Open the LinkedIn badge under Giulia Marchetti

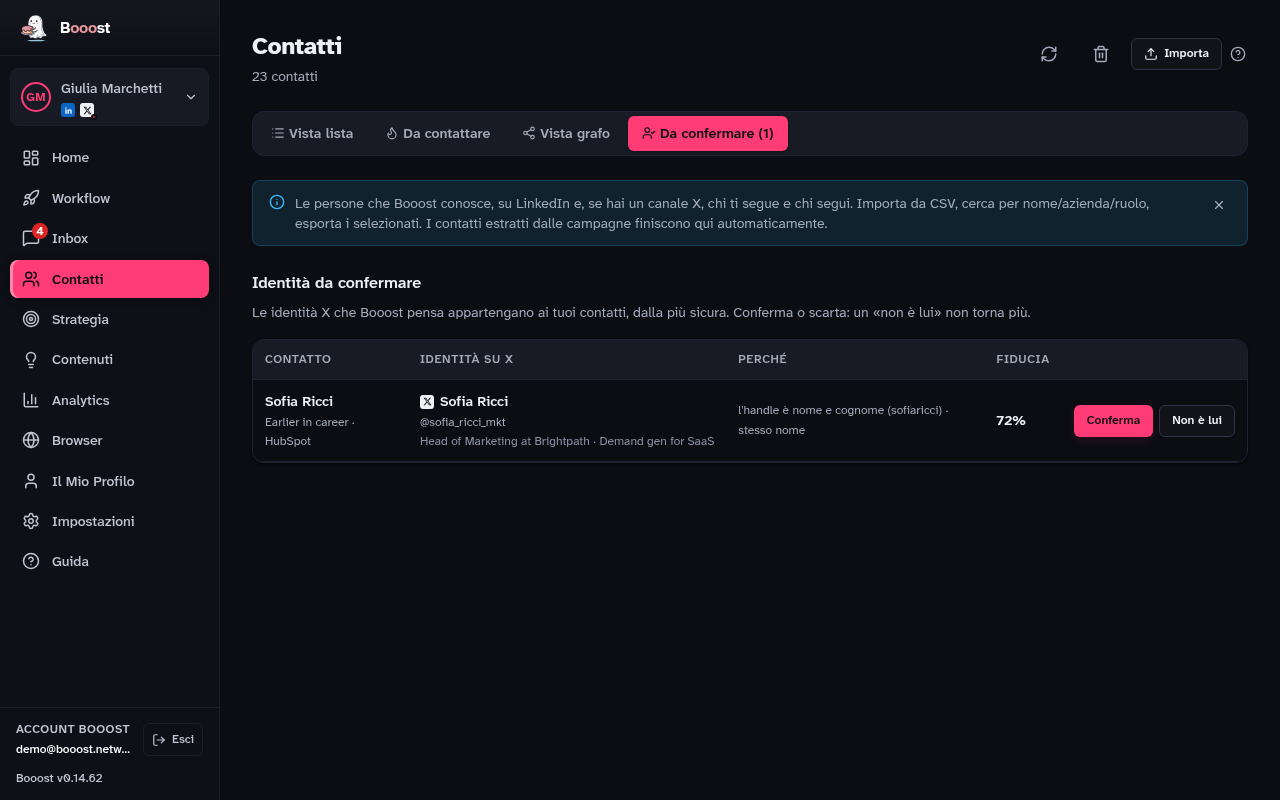68,110
